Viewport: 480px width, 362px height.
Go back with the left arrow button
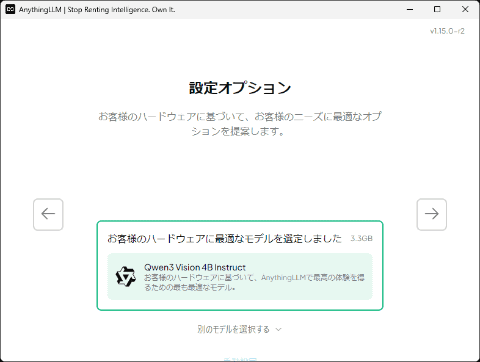[x=48, y=214]
